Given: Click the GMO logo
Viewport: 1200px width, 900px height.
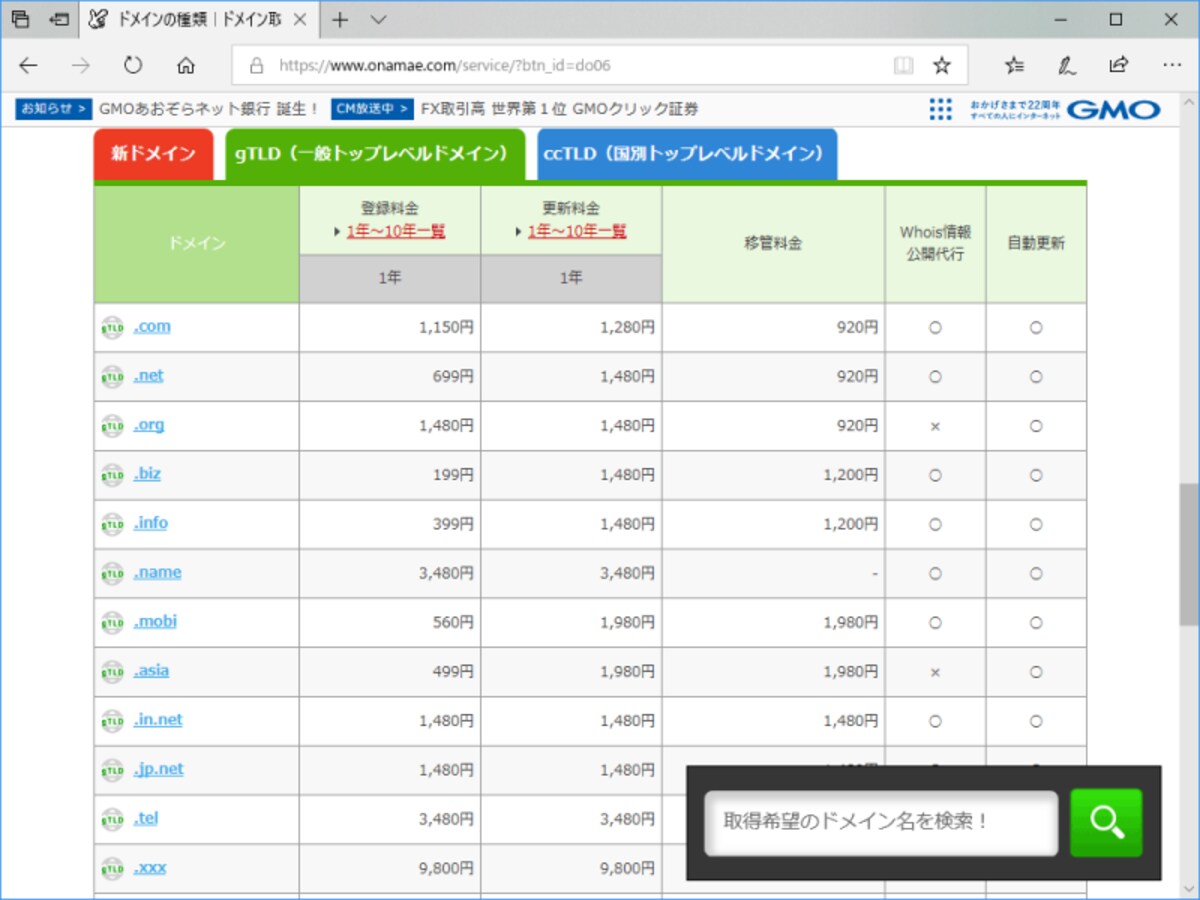Looking at the screenshot, I should tap(1113, 109).
